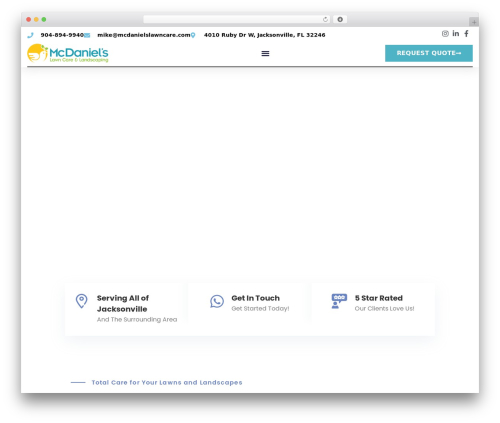The width and height of the screenshot is (500, 423).
Task: Open the Instagram profile icon
Action: 445,33
